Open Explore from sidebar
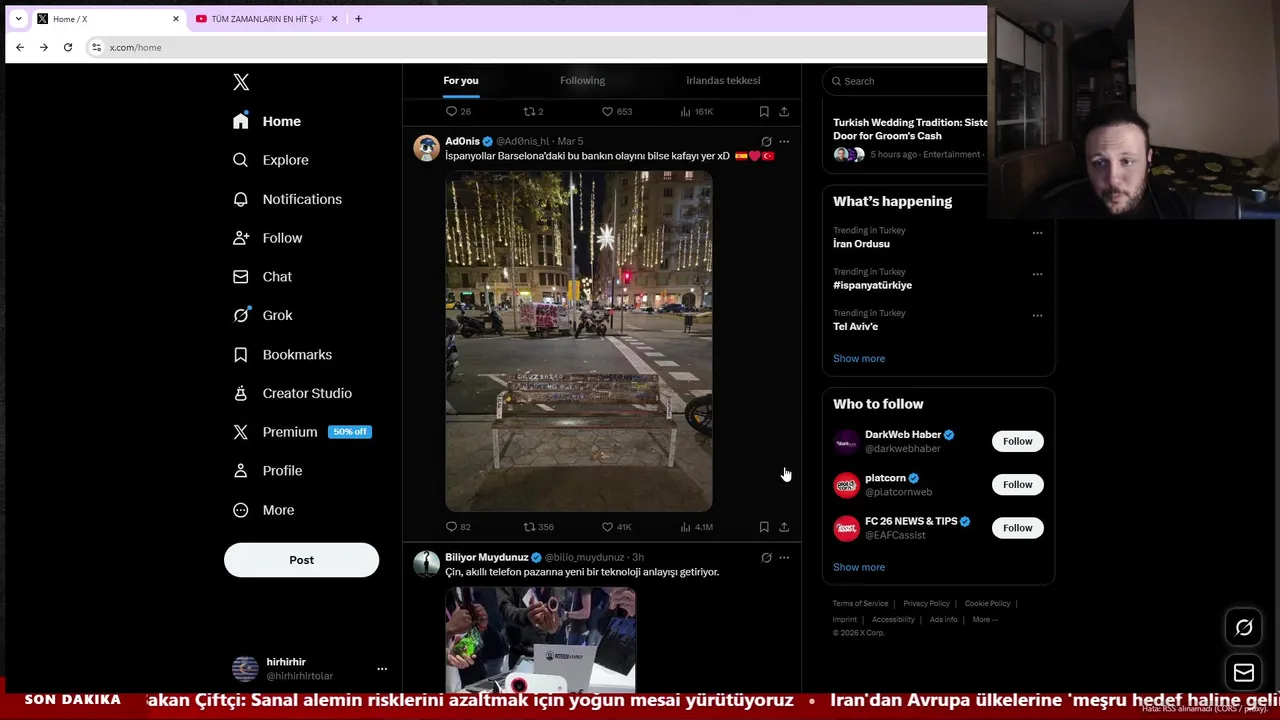 (x=271, y=160)
